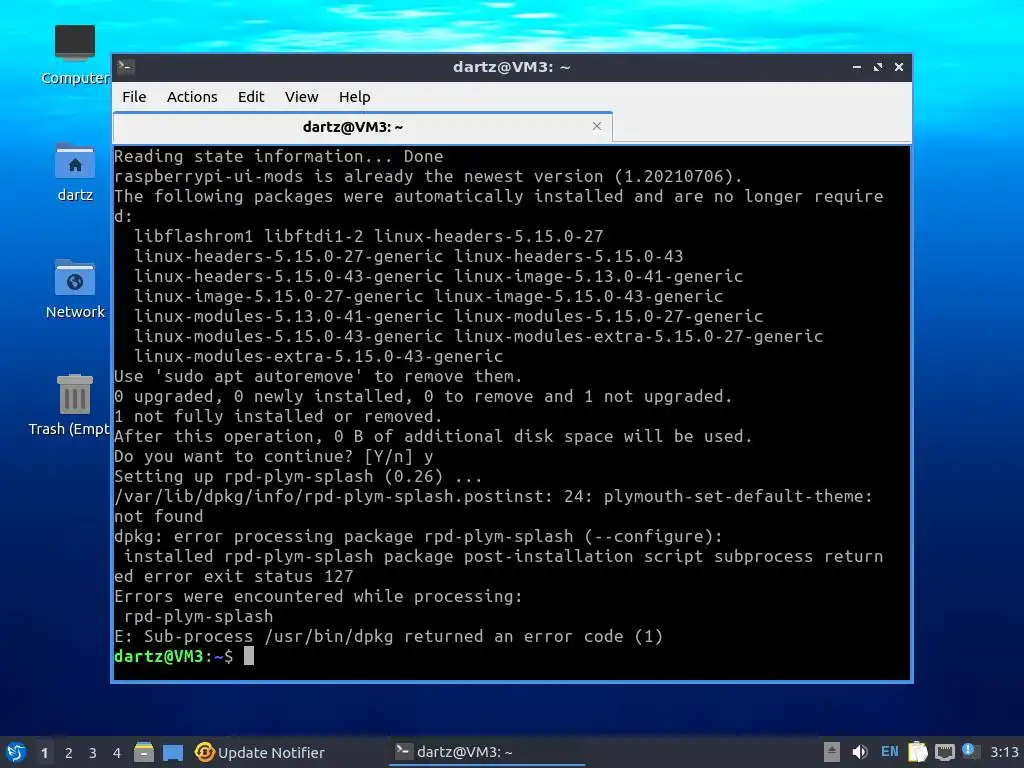The width and height of the screenshot is (1024, 768).
Task: Click the show desktop panel icon
Action: coord(173,752)
